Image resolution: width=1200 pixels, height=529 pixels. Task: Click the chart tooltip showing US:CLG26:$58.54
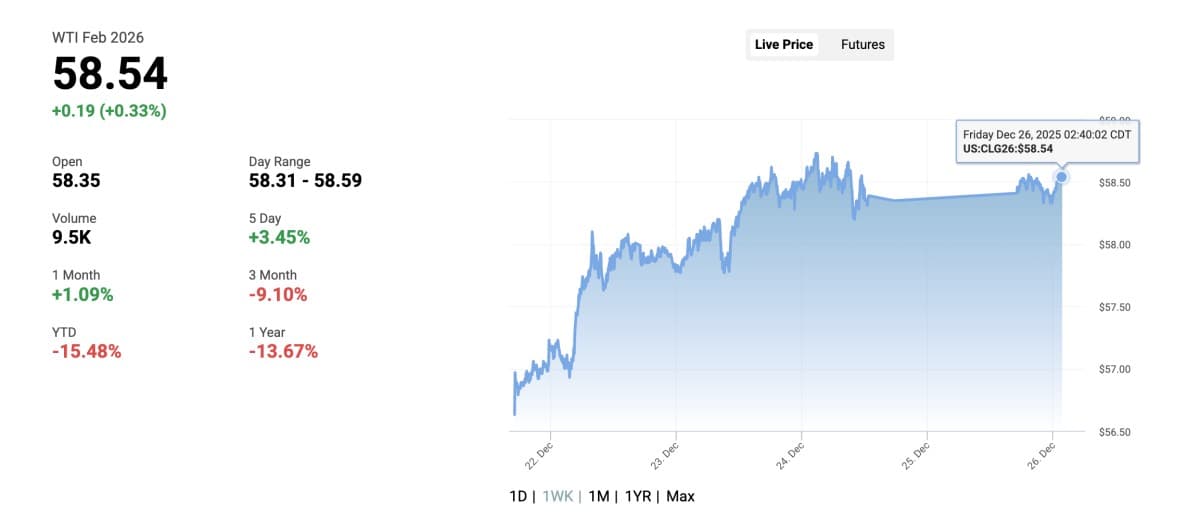tap(1047, 141)
